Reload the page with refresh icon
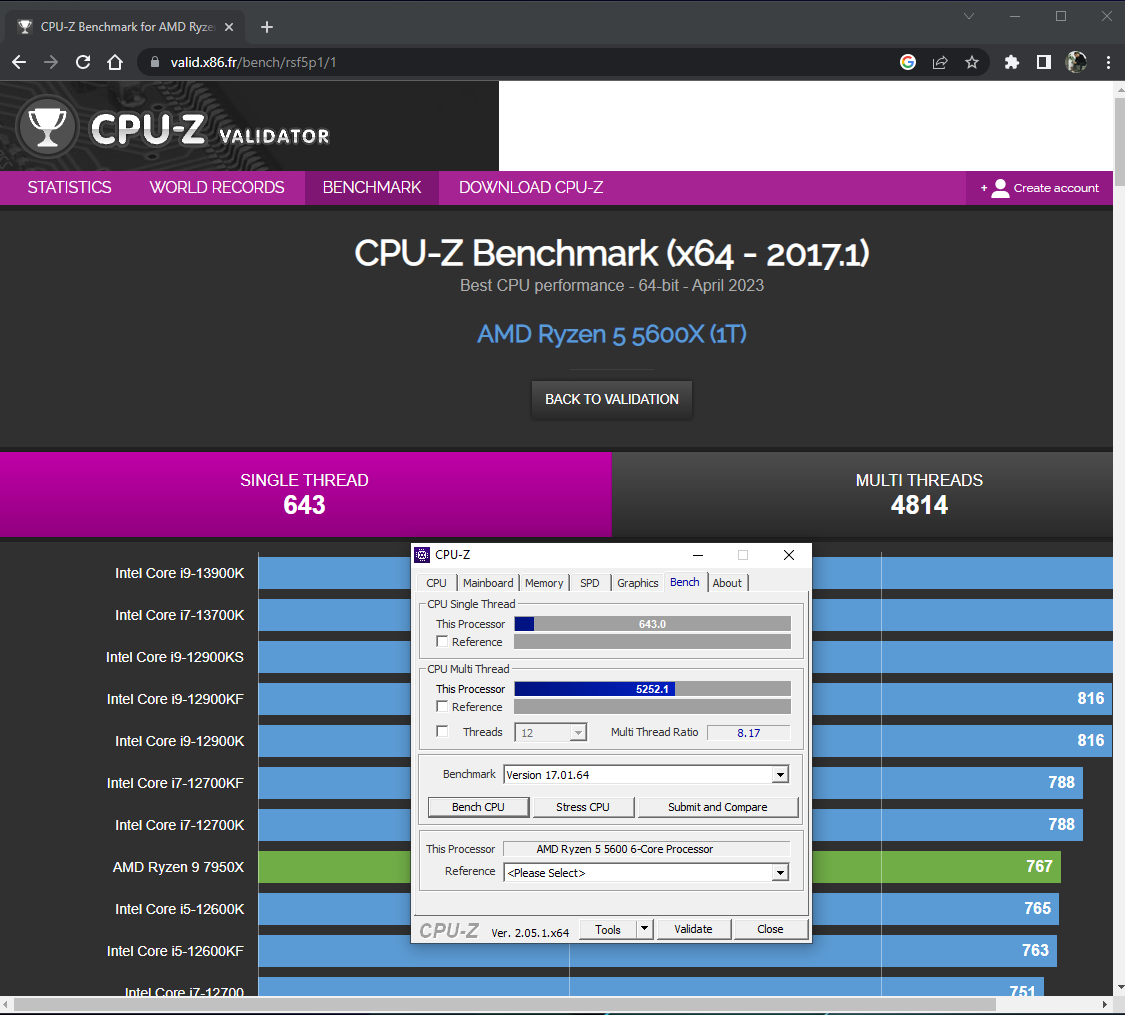1125x1015 pixels. click(x=83, y=62)
